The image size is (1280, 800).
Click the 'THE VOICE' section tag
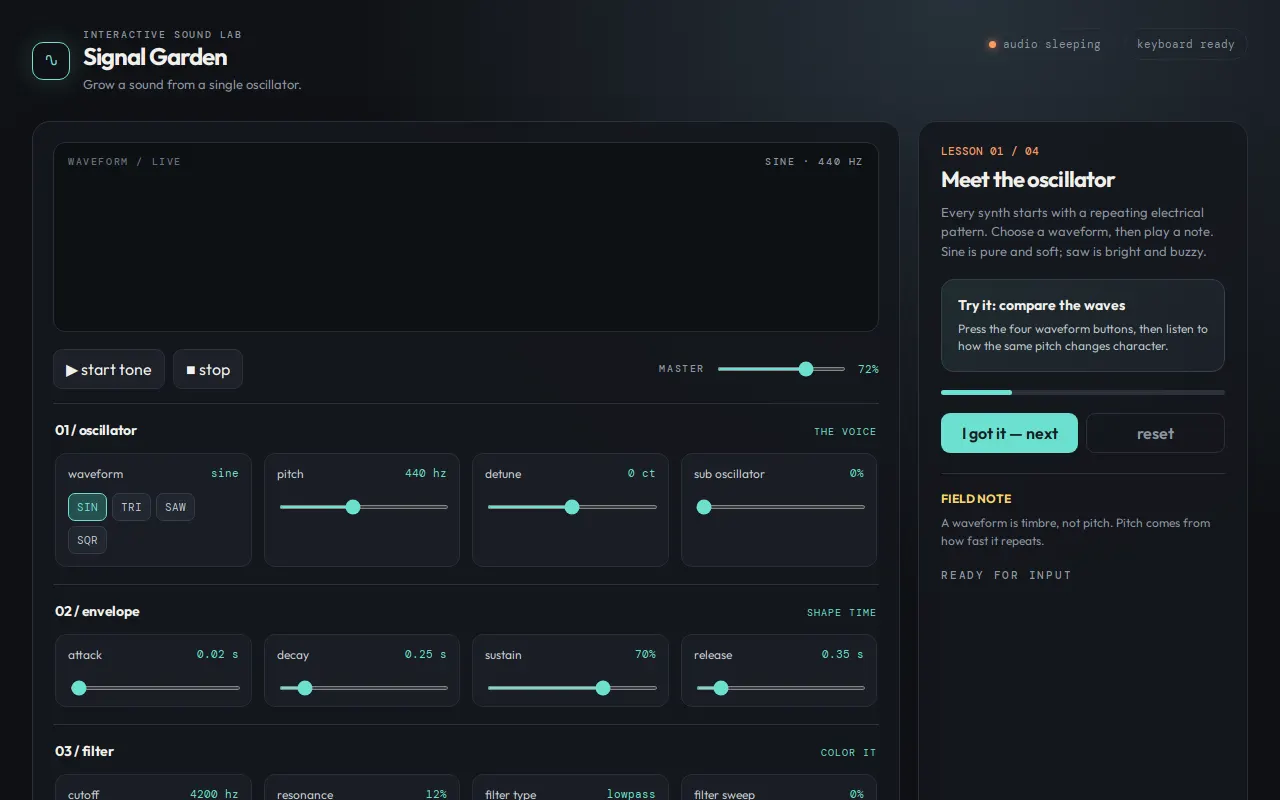click(x=845, y=431)
